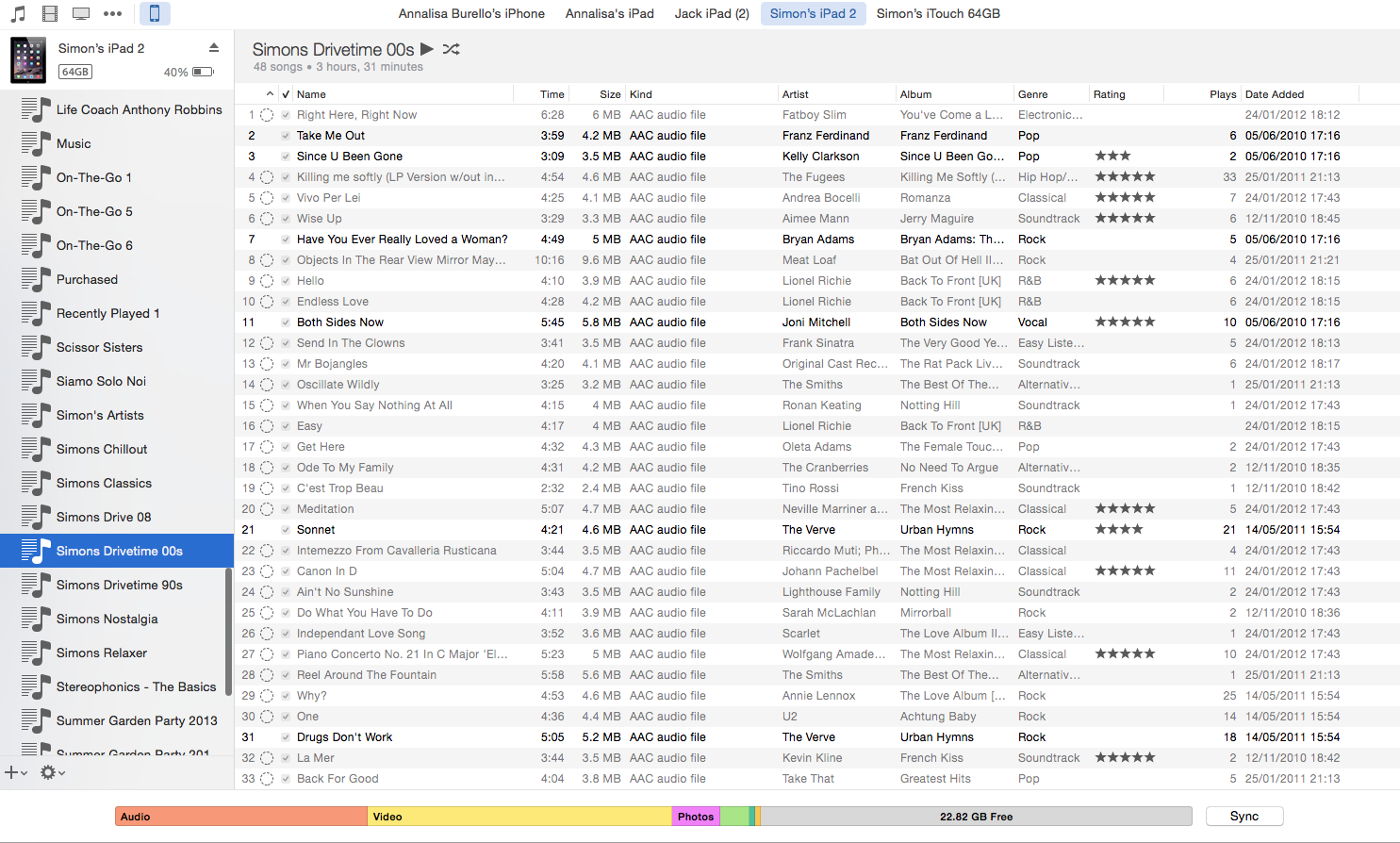Switch to Annalisa's iPad device
The width and height of the screenshot is (1400, 843).
pyautogui.click(x=610, y=13)
